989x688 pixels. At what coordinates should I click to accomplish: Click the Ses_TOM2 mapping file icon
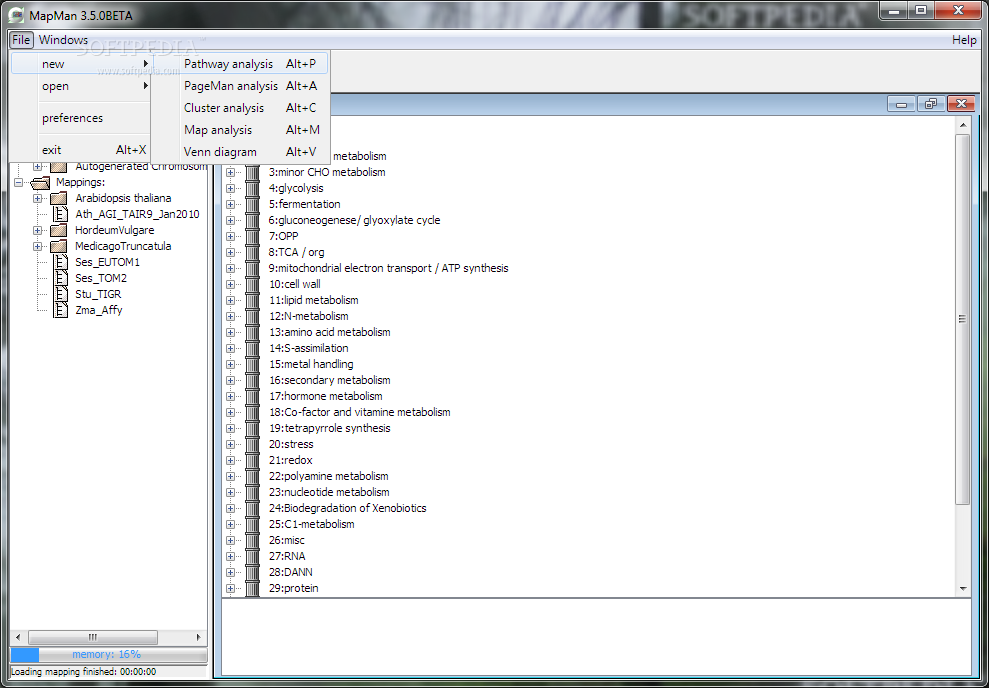pos(61,278)
